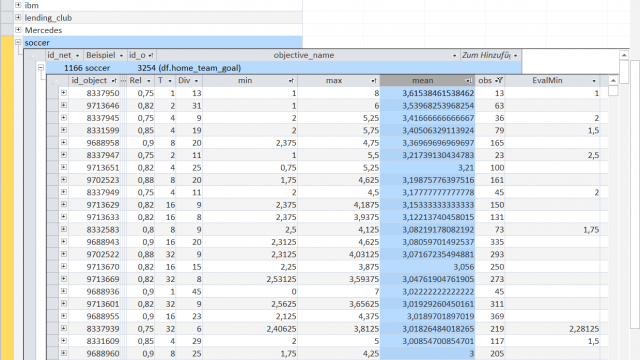
Task: Expand row with id_object 9688936
Action: 64,291
